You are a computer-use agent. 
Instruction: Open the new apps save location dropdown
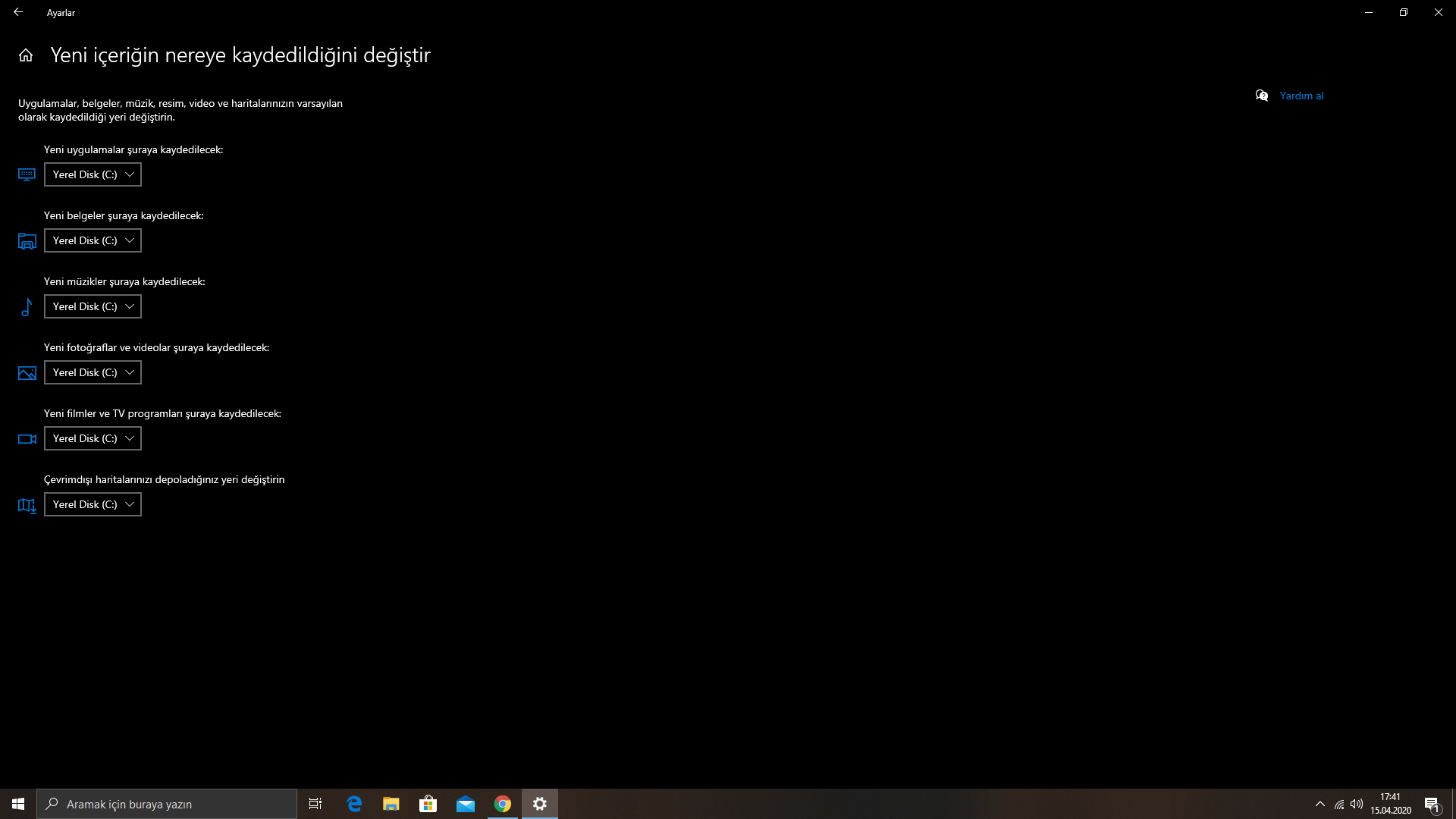93,174
